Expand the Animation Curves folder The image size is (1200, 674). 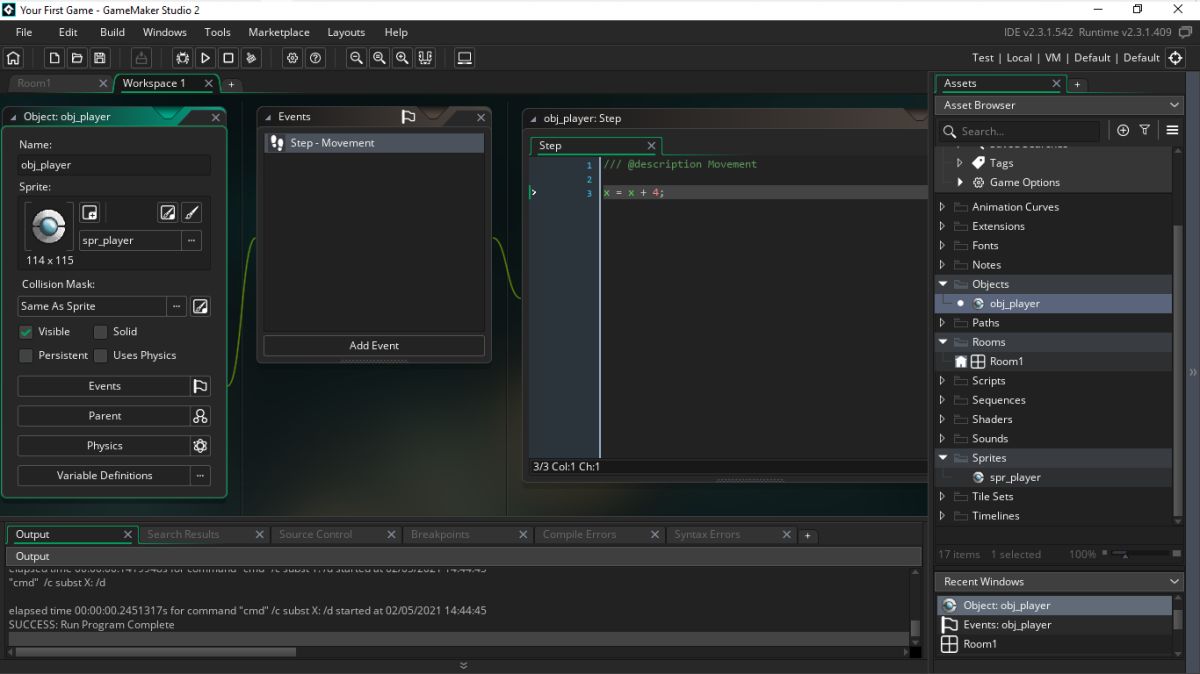[x=943, y=207]
